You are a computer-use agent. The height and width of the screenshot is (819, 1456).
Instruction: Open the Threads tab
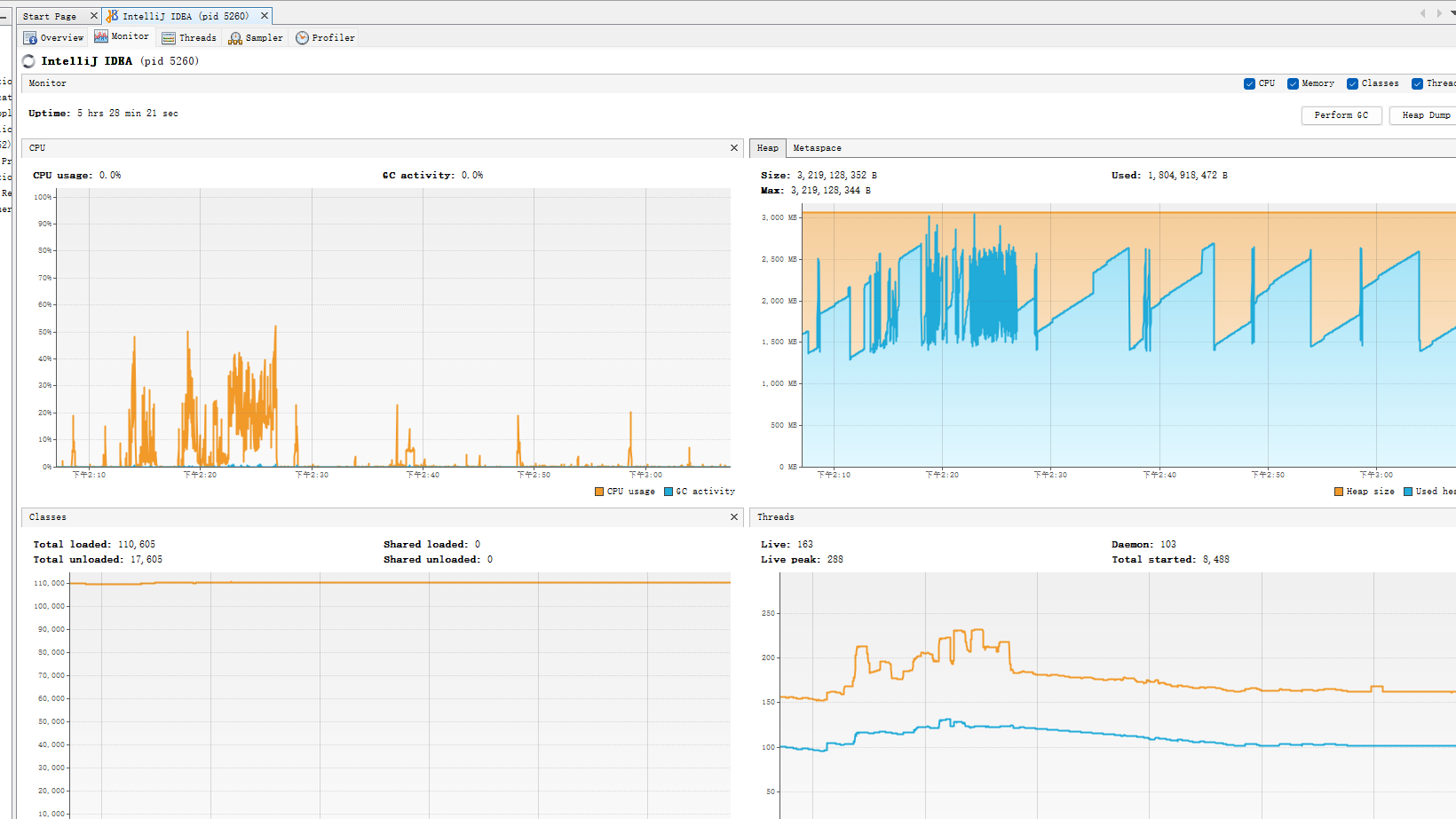189,38
